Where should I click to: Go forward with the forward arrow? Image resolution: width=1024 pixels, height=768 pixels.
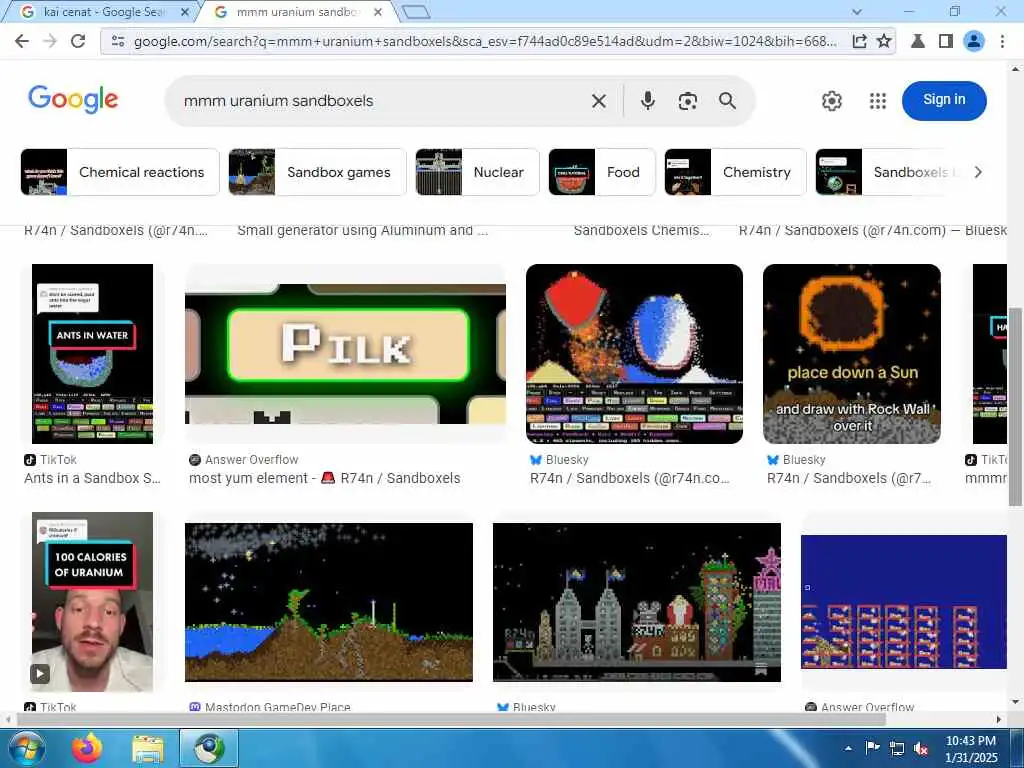(x=50, y=41)
